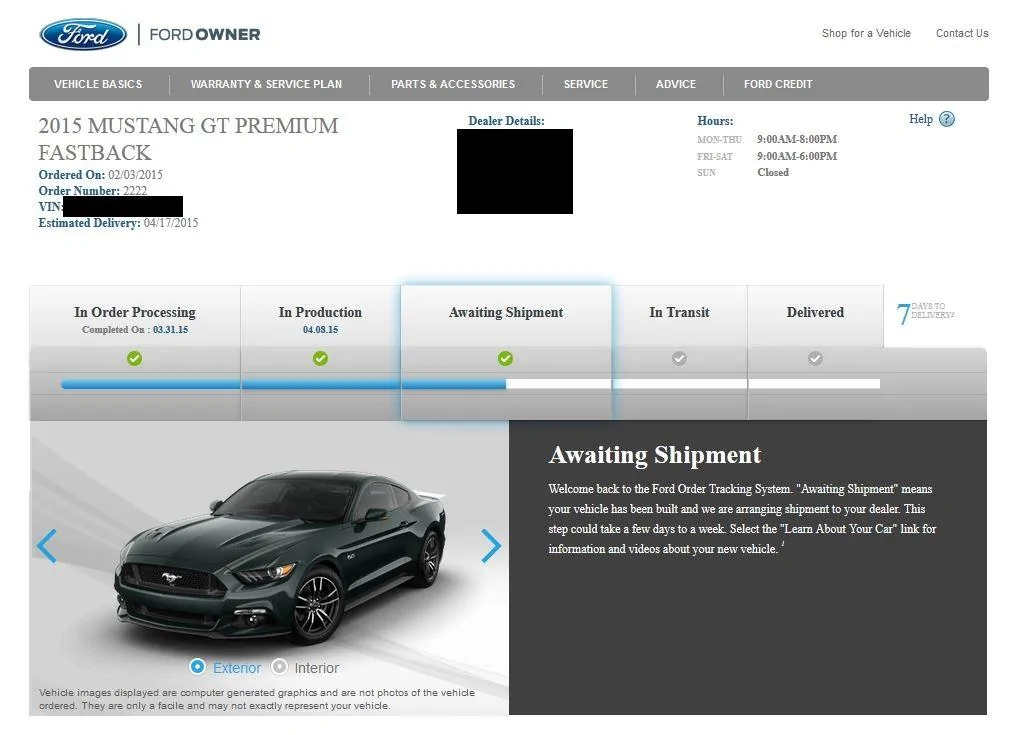The image size is (1010, 735).
Task: Click the Mustang vehicle image
Action: [280, 557]
